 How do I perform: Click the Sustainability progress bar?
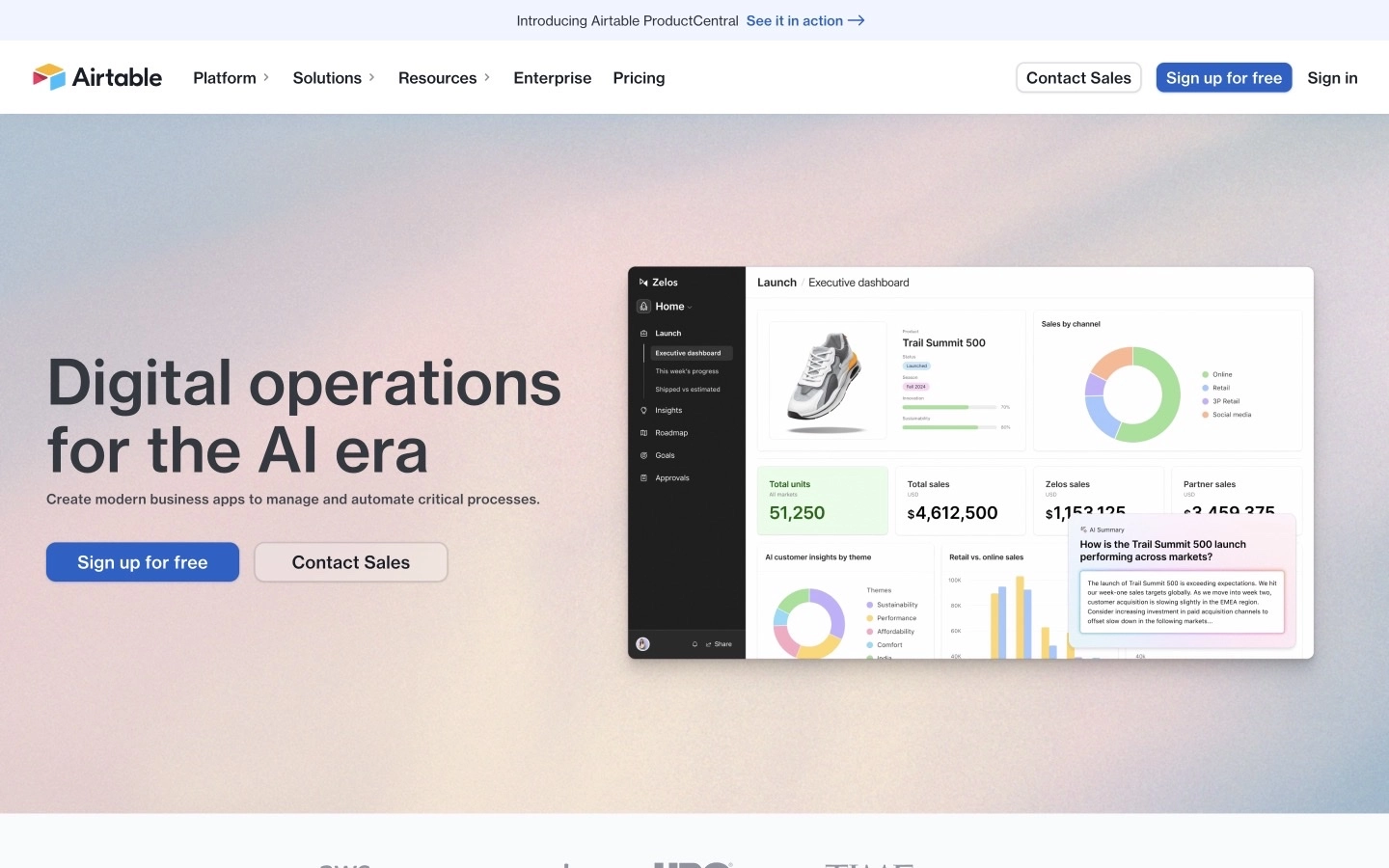pos(950,427)
